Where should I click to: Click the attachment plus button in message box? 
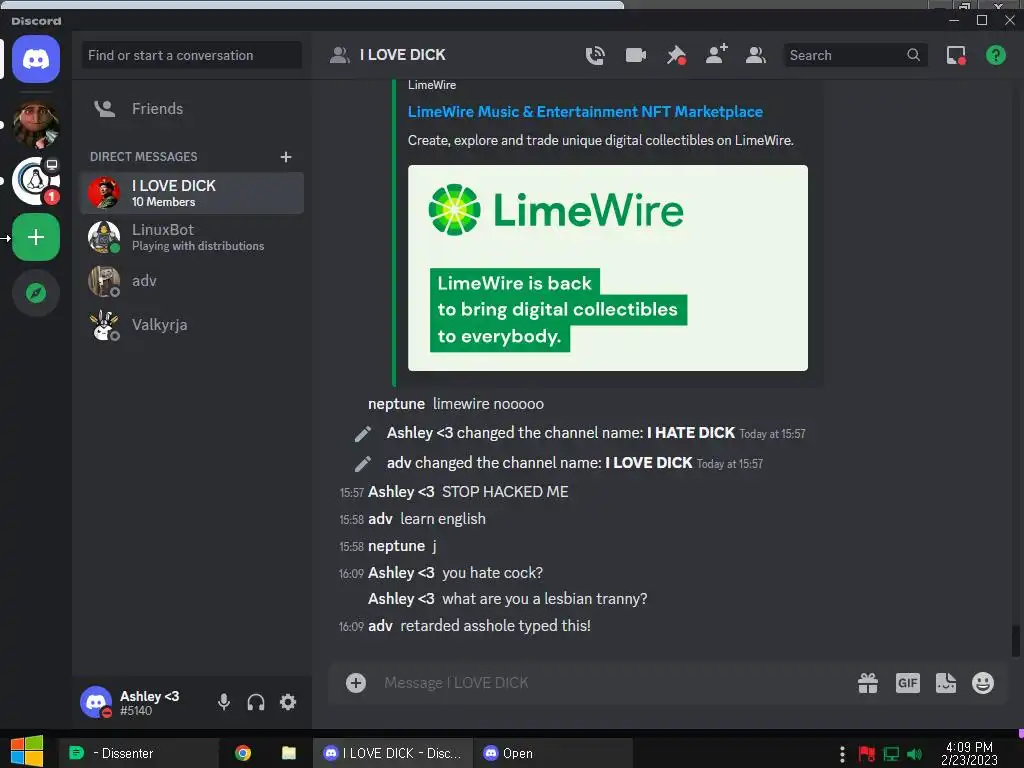point(356,683)
